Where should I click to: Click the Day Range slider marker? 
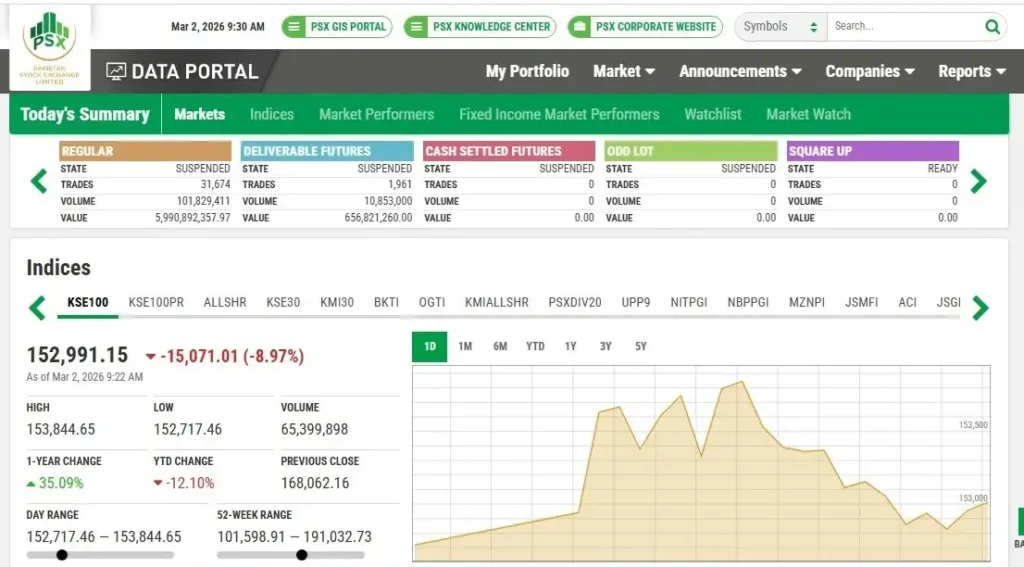62,555
